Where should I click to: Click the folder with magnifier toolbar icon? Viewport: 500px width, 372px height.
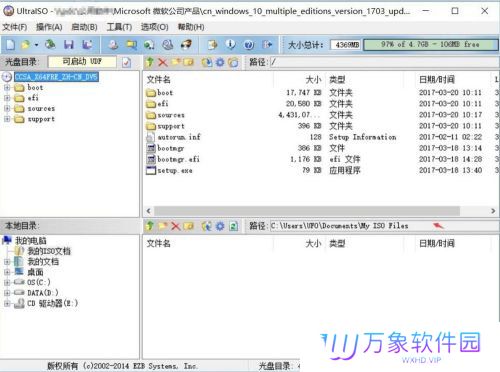[x=131, y=45]
